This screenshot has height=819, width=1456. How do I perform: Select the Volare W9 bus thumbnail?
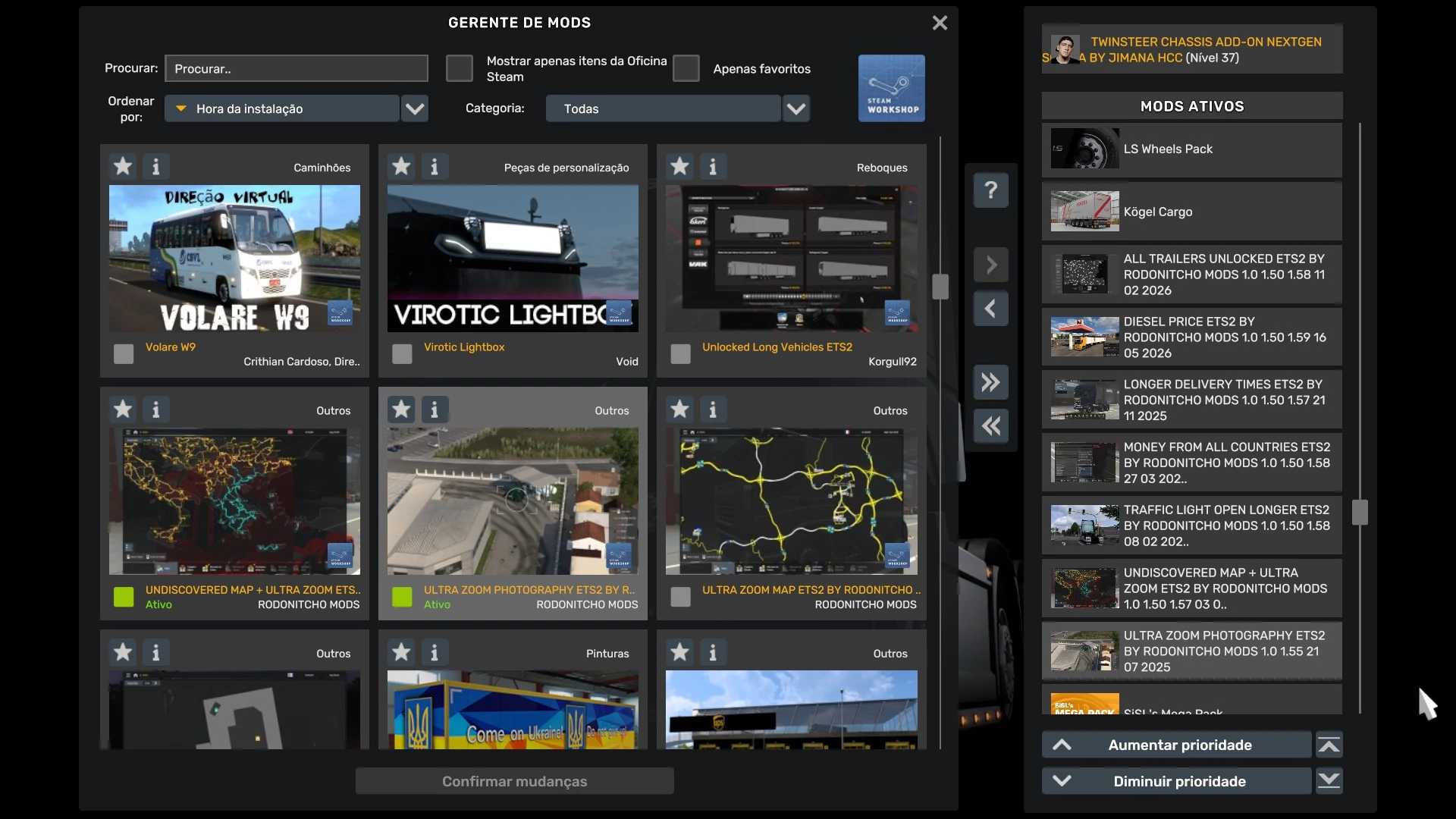(x=234, y=259)
